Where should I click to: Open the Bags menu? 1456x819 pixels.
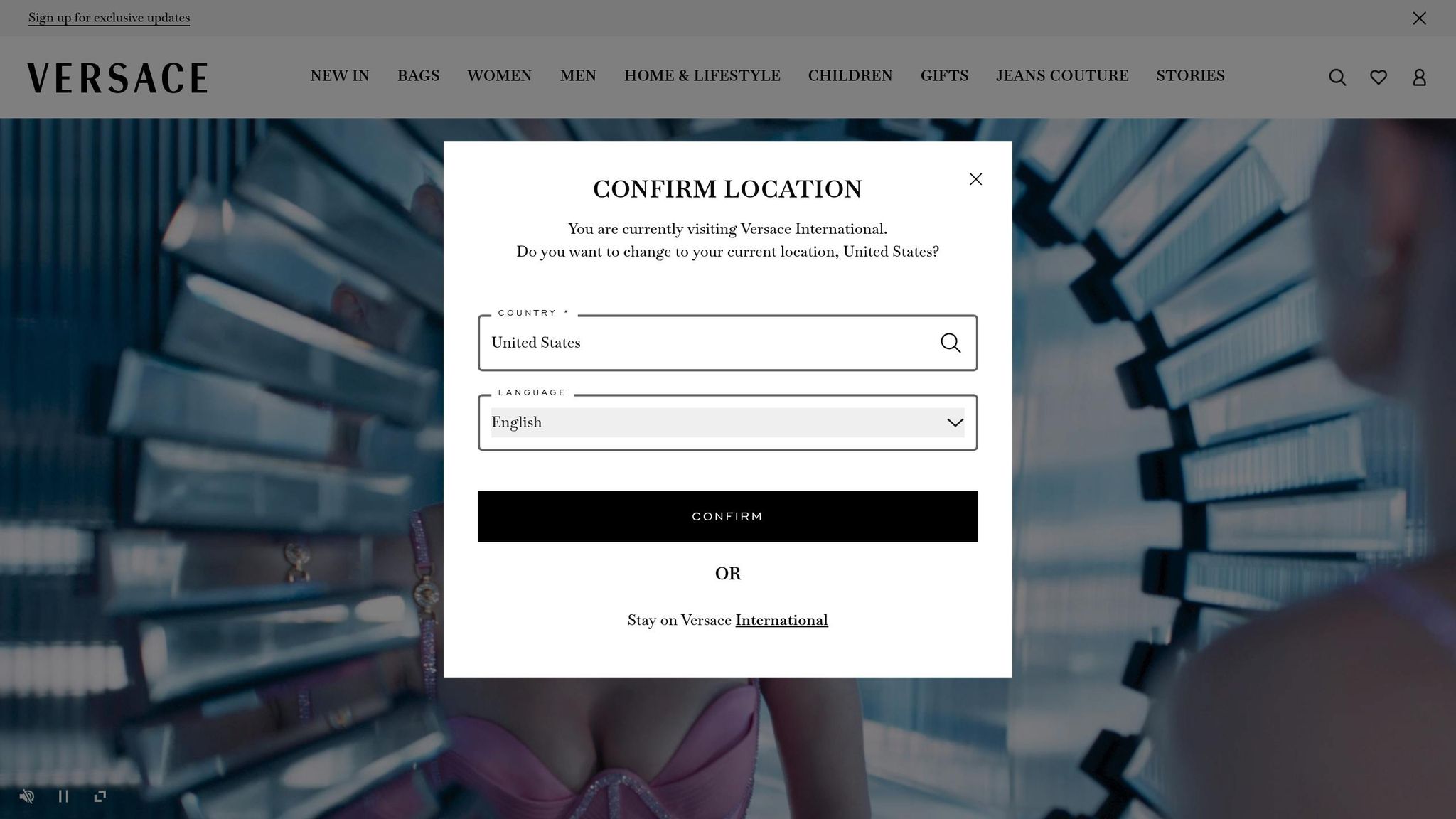[x=418, y=76]
